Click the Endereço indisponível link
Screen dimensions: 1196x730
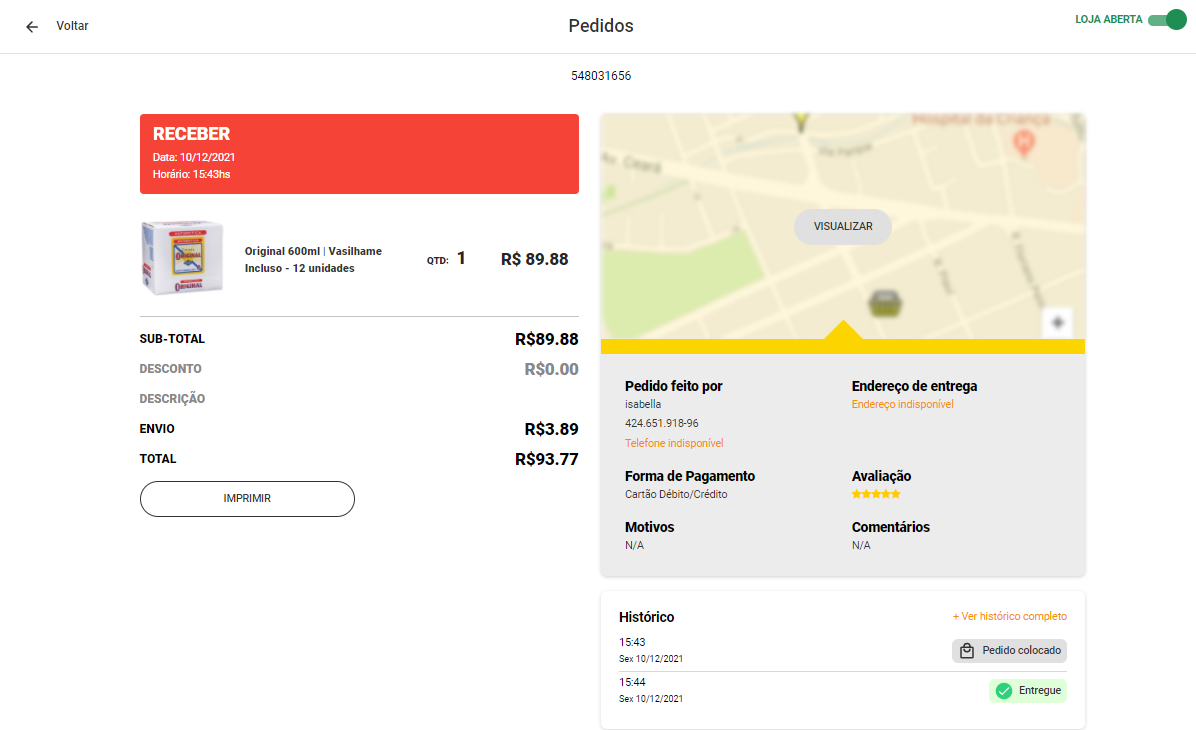(903, 405)
